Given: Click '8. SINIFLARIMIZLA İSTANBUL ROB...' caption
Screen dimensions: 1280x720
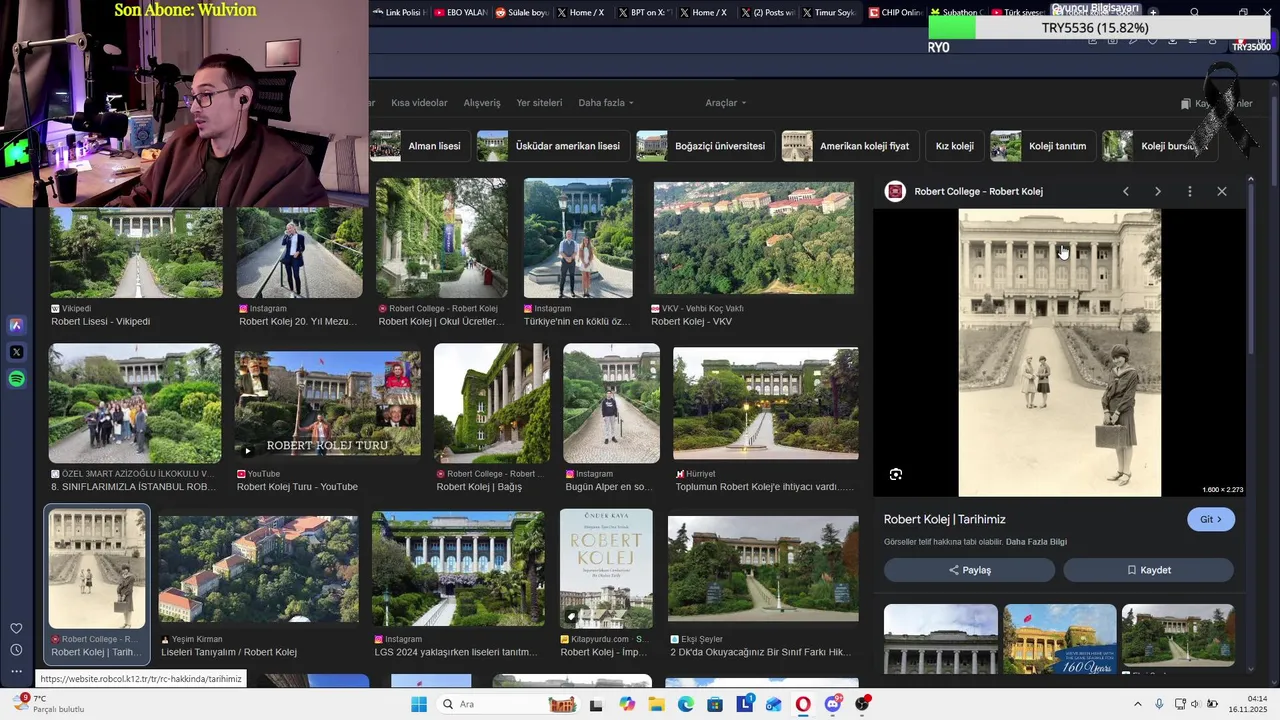Looking at the screenshot, I should click(x=134, y=487).
